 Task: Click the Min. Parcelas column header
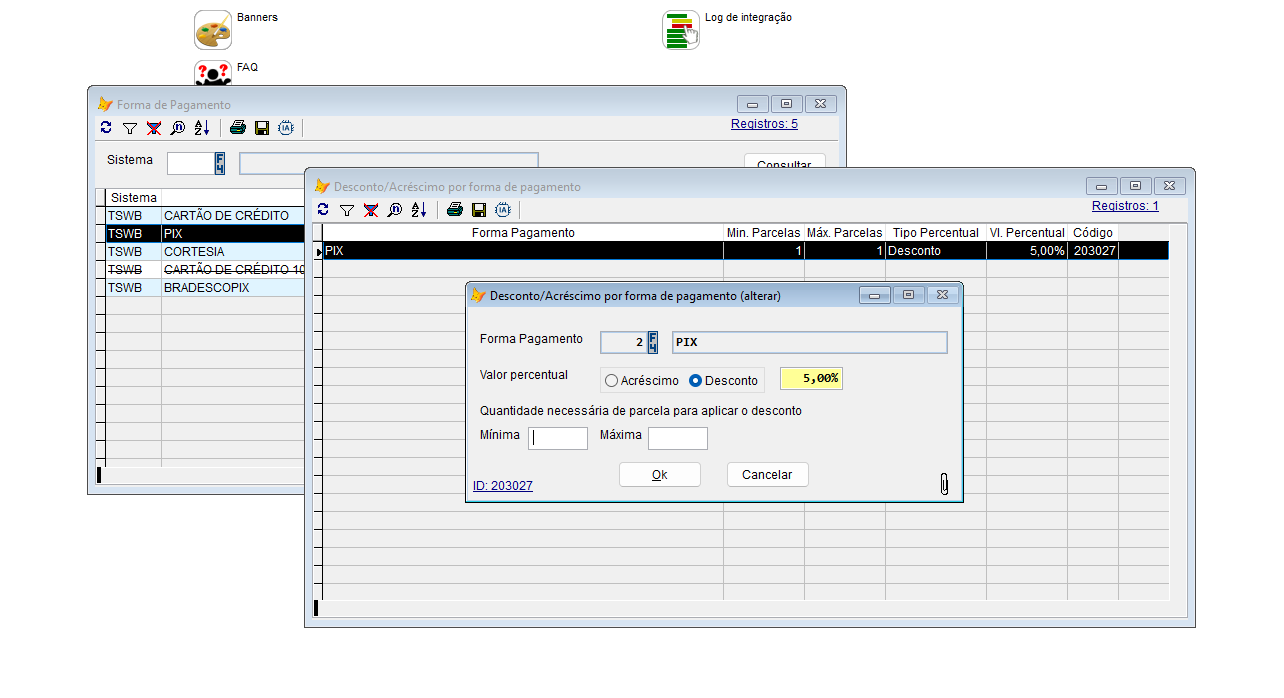pos(764,233)
